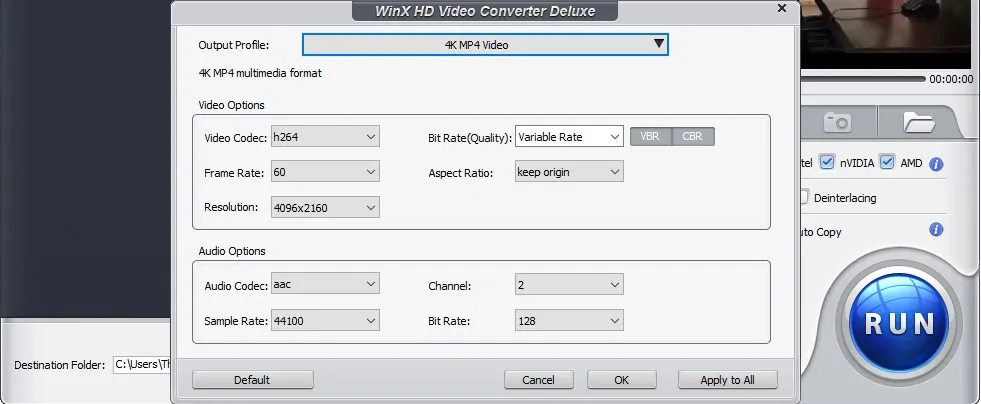Screen dimensions: 981x404
Task: Toggle the Deinterlacing checkbox
Action: pyautogui.click(x=804, y=197)
